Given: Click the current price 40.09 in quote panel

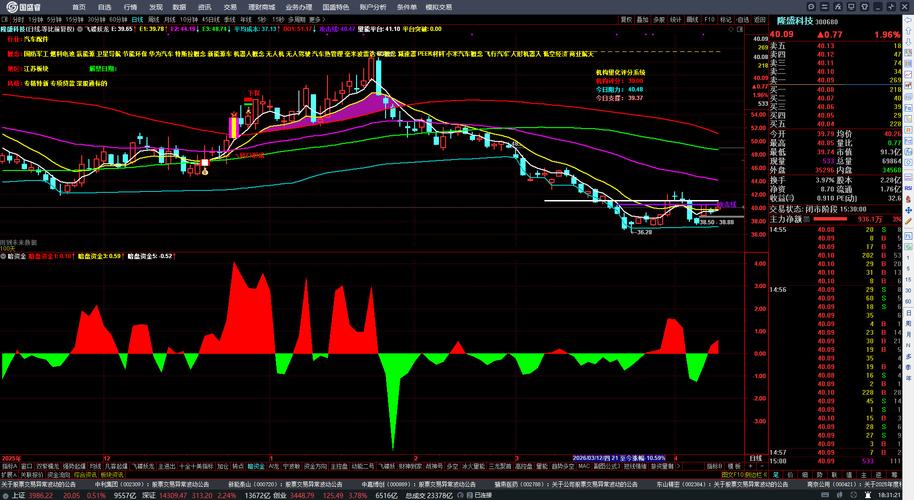Looking at the screenshot, I should pyautogui.click(x=782, y=34).
